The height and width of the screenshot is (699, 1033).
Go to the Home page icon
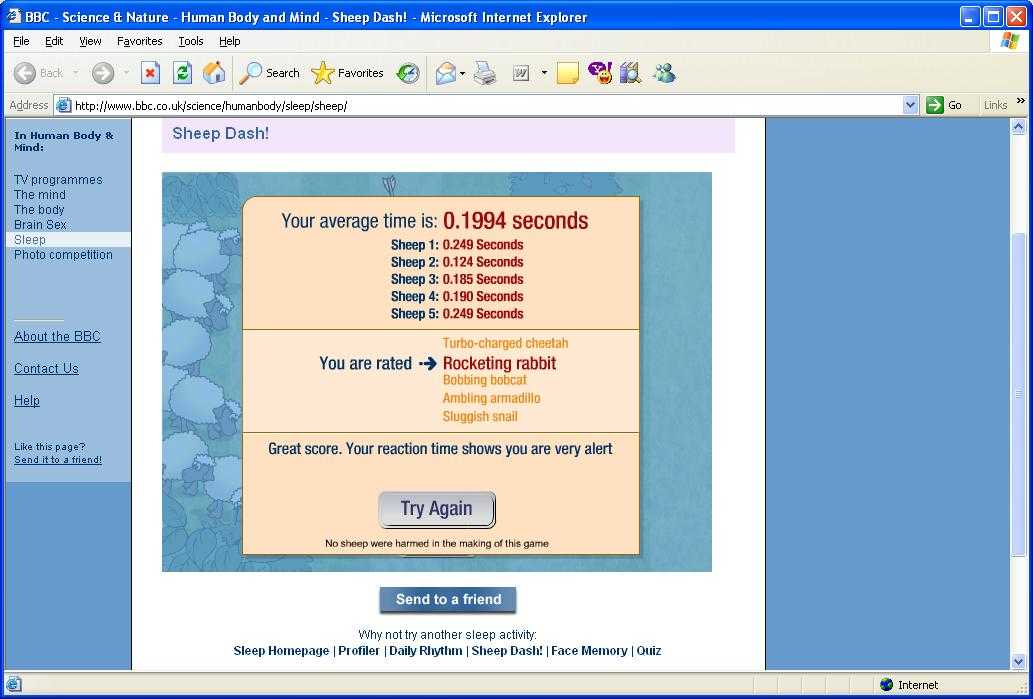coord(214,73)
